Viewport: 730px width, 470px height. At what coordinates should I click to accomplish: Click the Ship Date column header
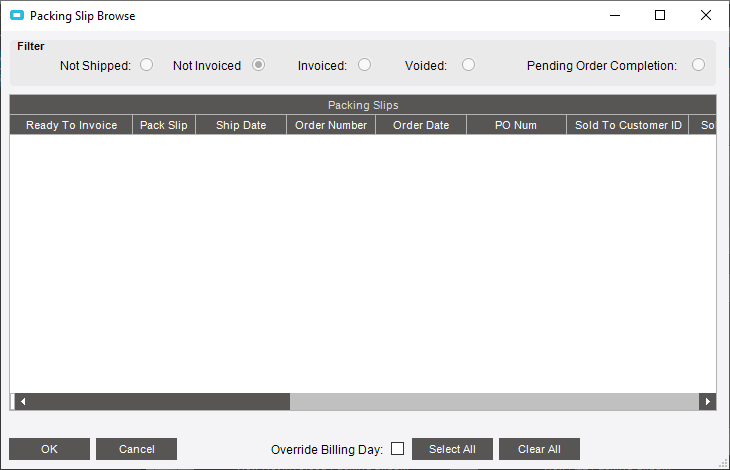[x=241, y=125]
